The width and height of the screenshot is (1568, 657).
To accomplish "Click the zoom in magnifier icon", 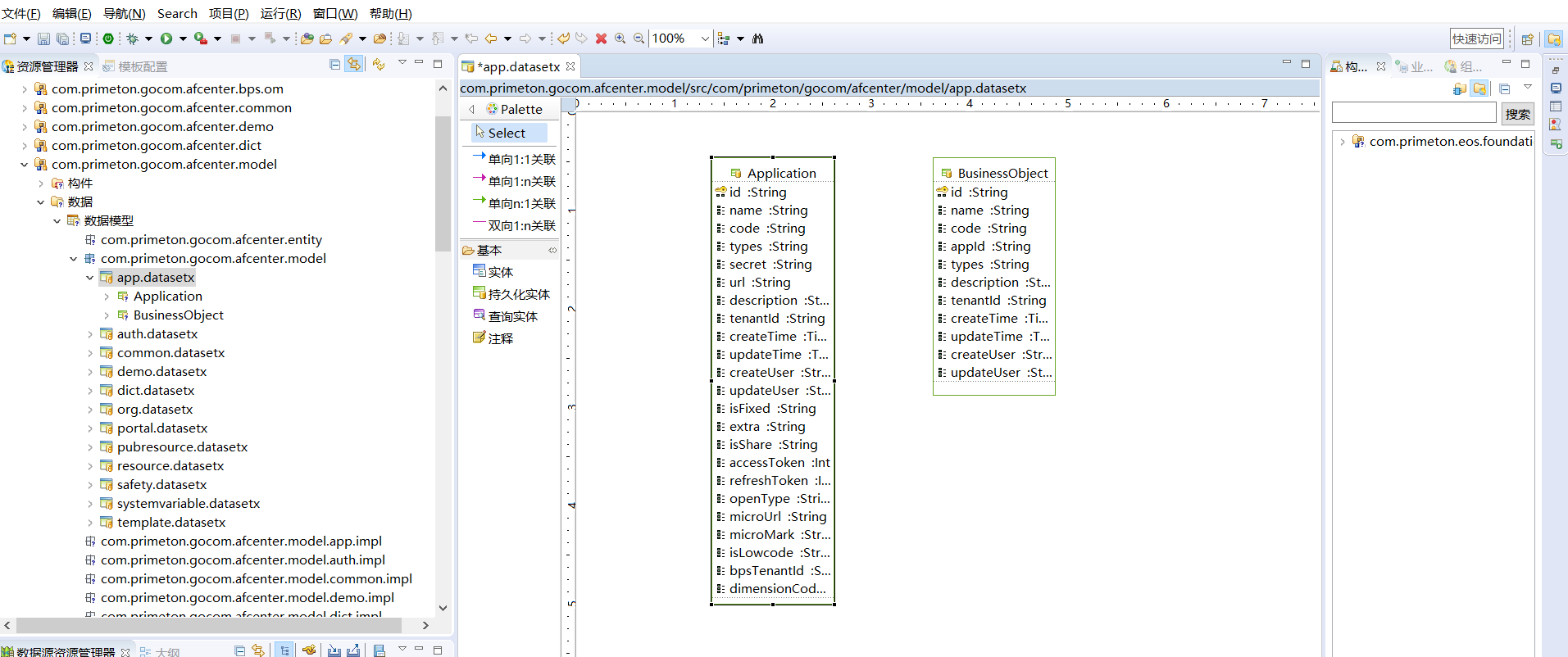I will coord(620,39).
